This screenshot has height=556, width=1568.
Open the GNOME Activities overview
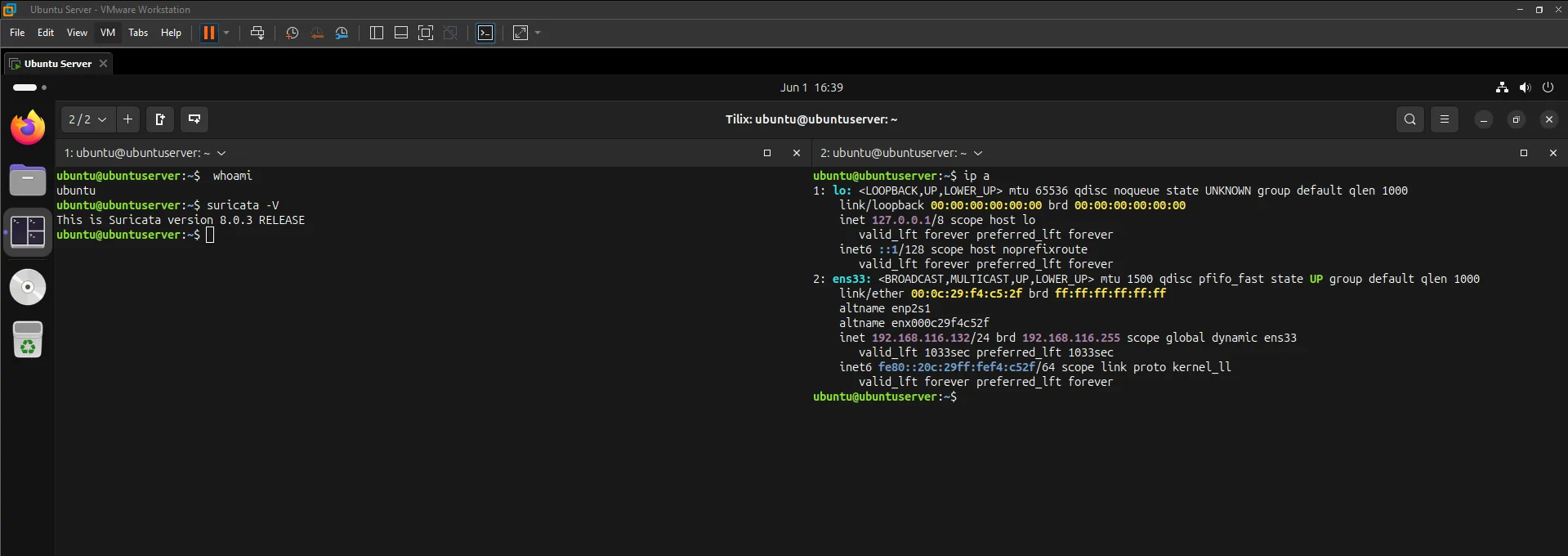[29, 87]
